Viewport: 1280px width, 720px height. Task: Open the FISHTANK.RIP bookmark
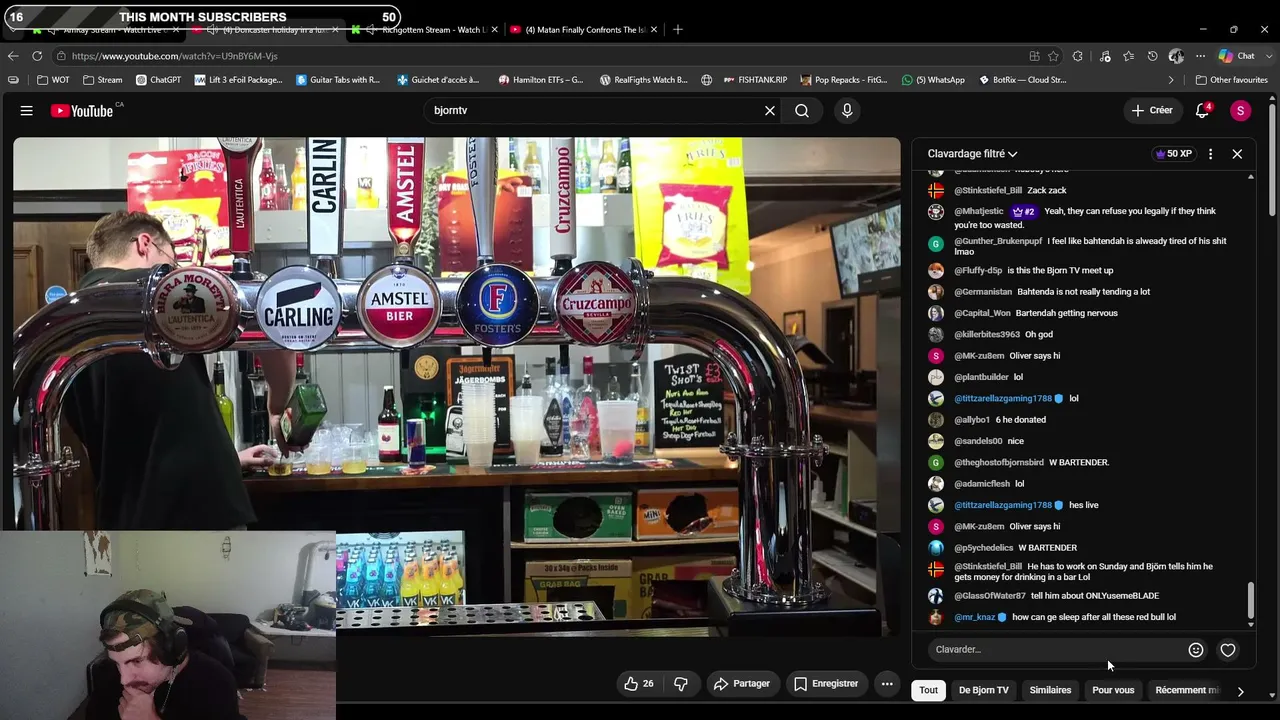pos(755,80)
